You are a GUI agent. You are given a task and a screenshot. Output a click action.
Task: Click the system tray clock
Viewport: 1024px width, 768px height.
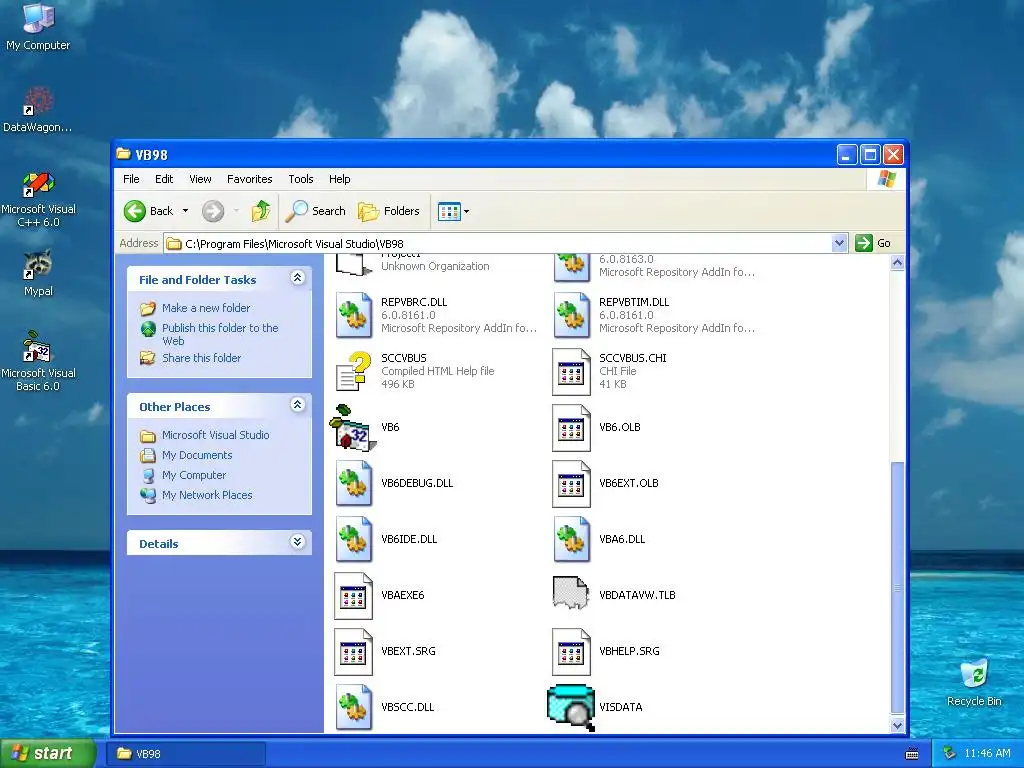pos(987,754)
